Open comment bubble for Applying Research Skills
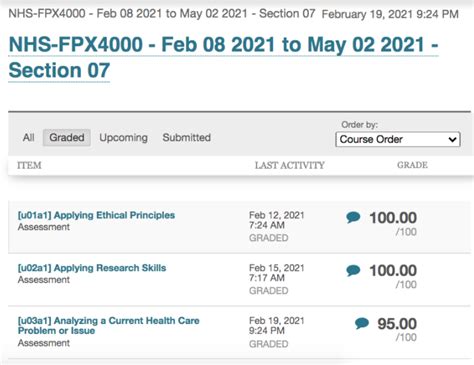474x365 pixels. pos(353,270)
